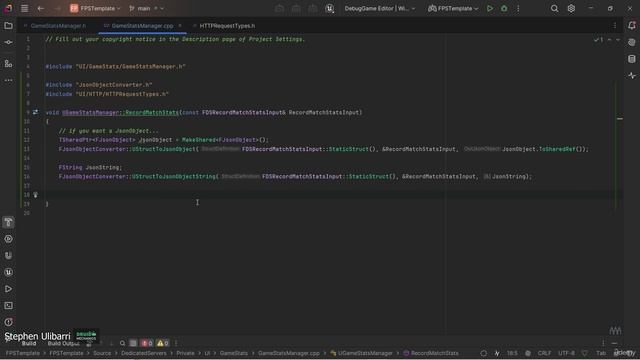
Task: Click DedicatedServers breadcrumb
Action: point(144,353)
